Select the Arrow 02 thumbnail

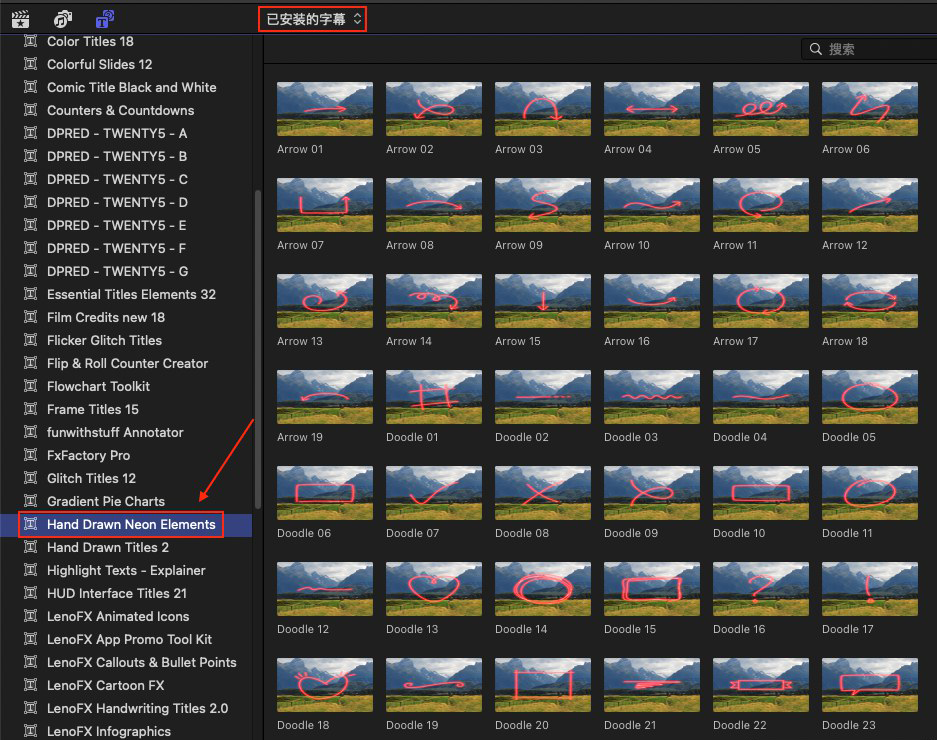(x=434, y=109)
